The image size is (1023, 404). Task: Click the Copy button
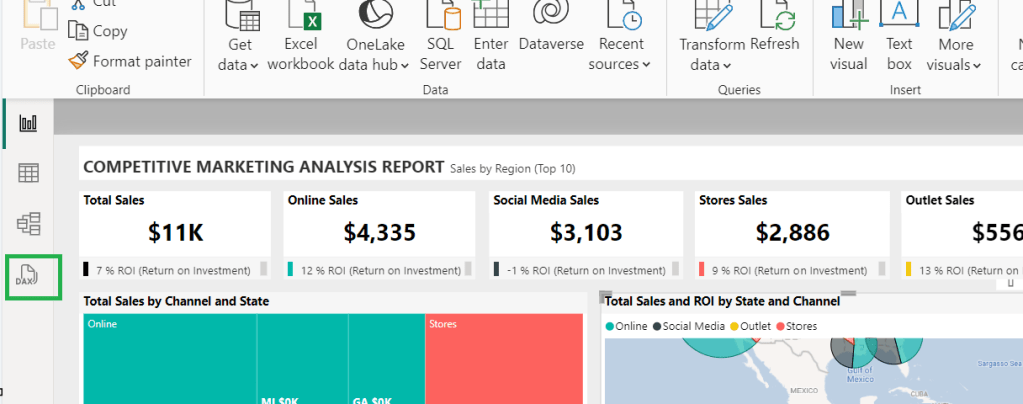pyautogui.click(x=98, y=31)
